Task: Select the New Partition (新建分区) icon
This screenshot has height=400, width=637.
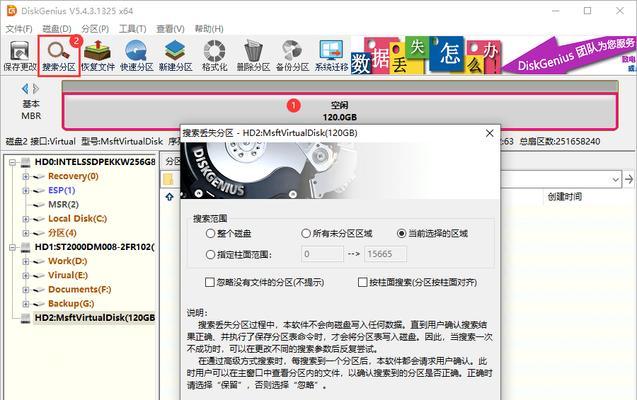Action: pyautogui.click(x=176, y=56)
